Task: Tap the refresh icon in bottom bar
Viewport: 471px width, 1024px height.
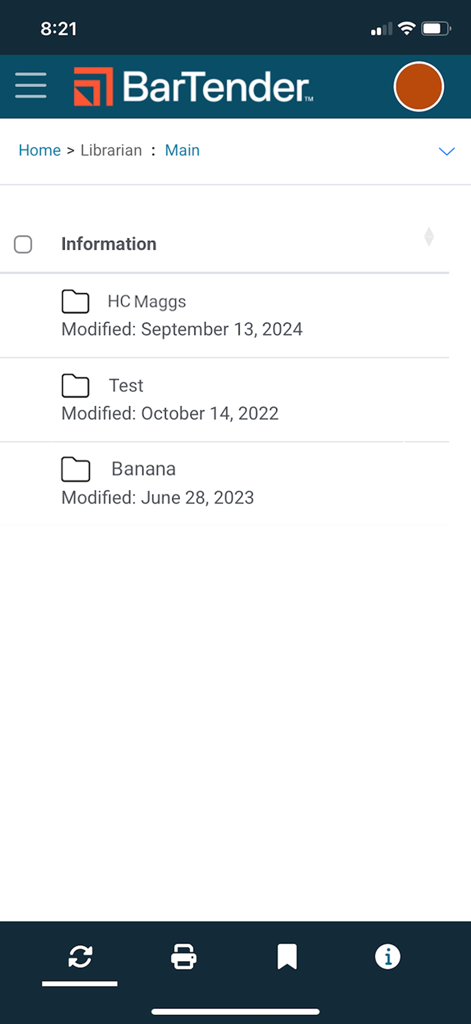Action: pos(80,957)
